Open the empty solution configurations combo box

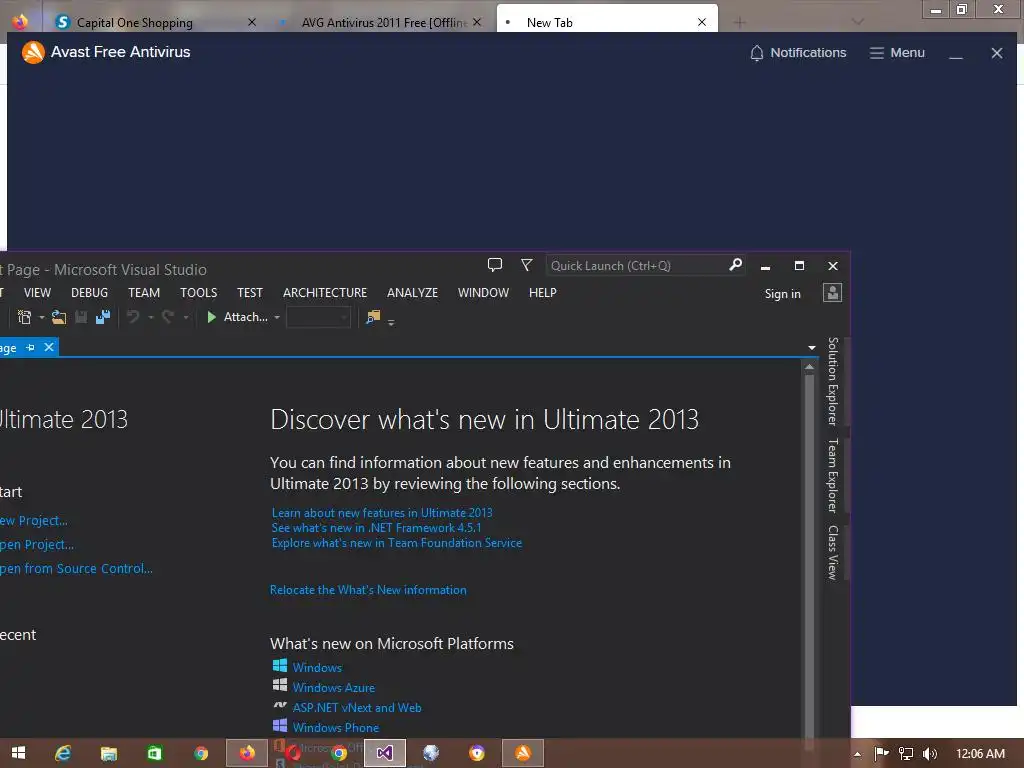319,317
